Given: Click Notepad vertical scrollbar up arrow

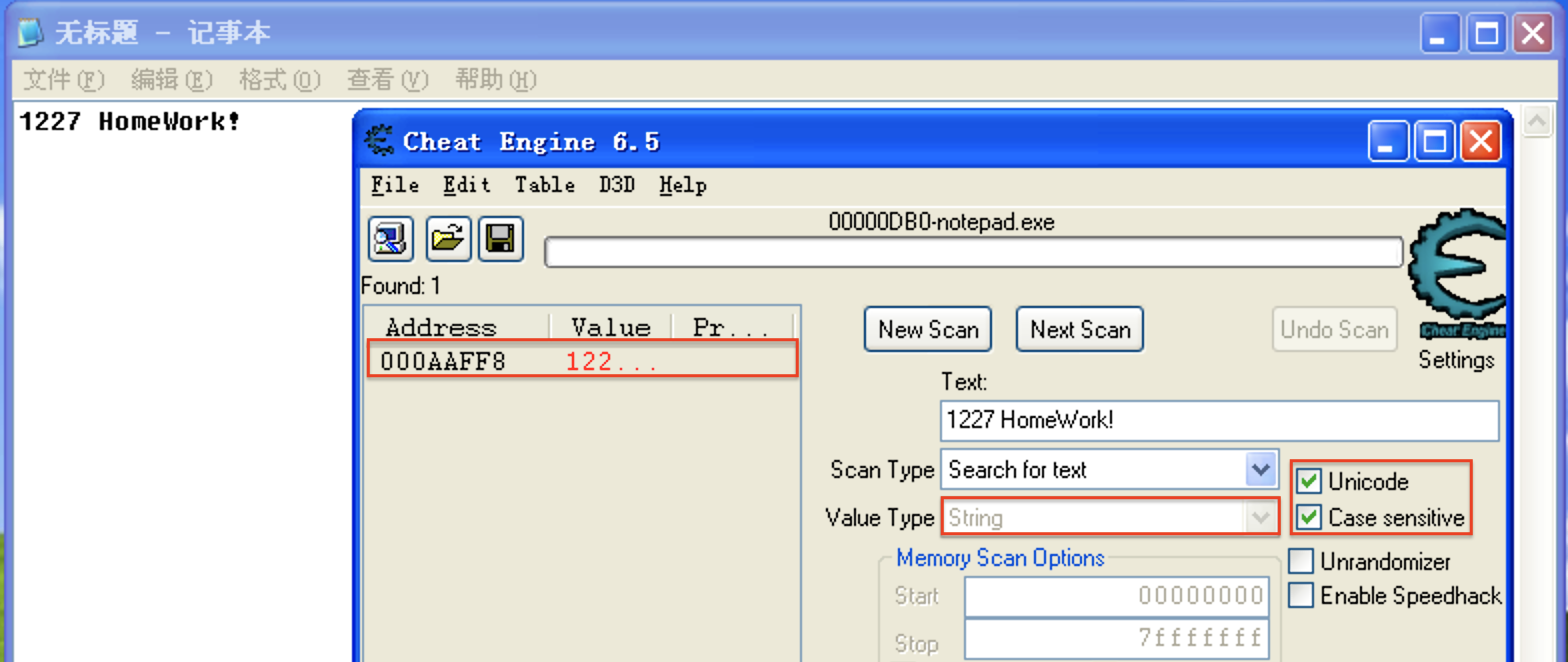Looking at the screenshot, I should tap(1536, 119).
